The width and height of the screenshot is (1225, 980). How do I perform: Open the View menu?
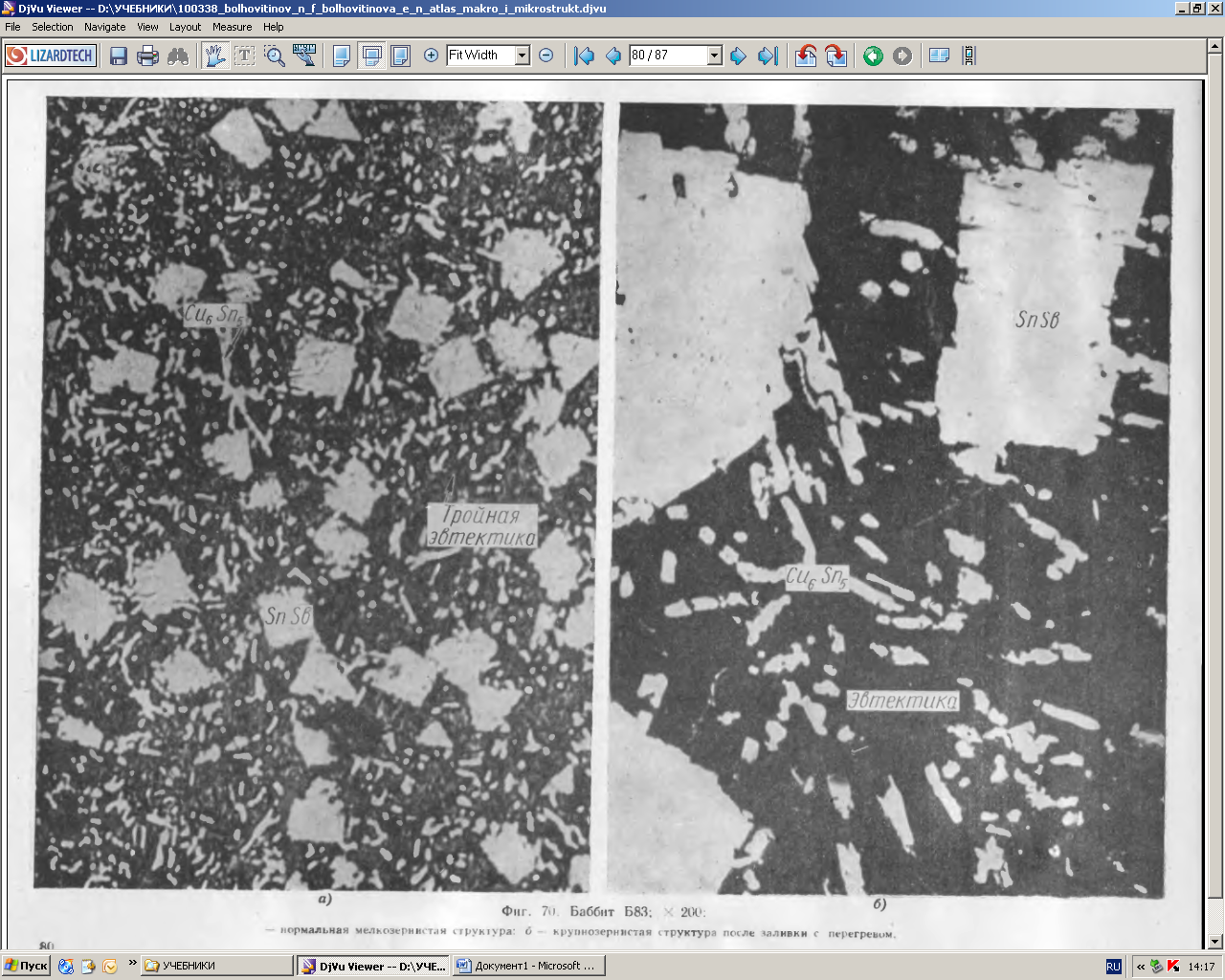pos(147,27)
